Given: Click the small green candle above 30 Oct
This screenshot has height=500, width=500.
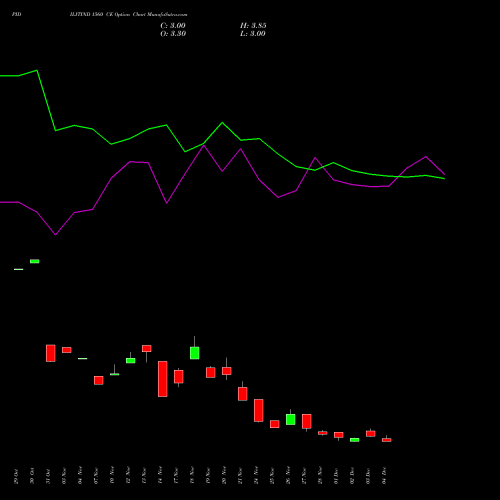Looking at the screenshot, I should pyautogui.click(x=35, y=261).
